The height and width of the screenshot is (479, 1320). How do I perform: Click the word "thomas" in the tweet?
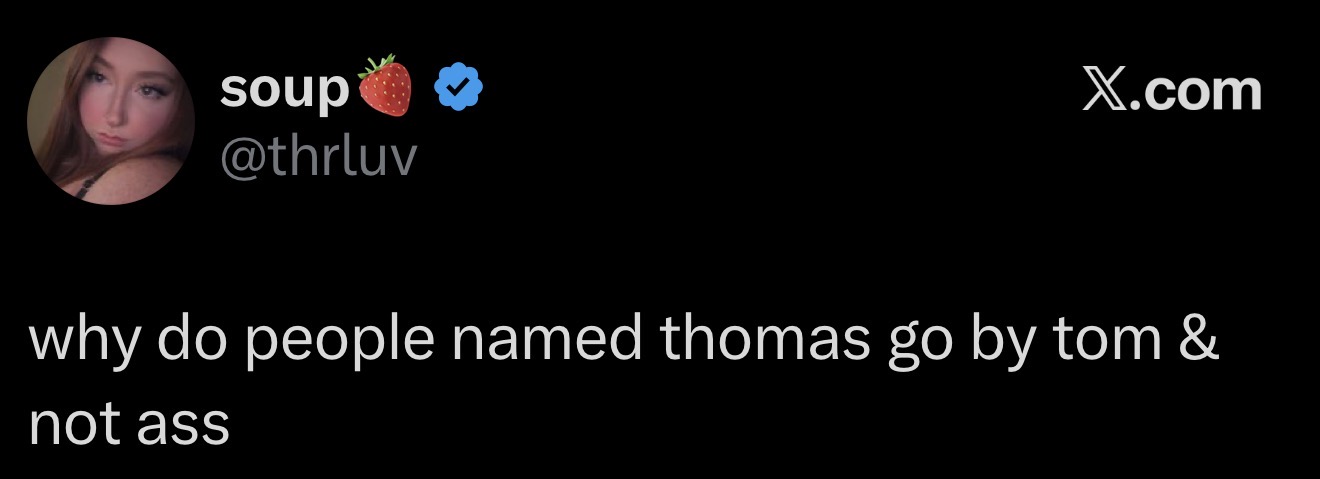tap(764, 340)
